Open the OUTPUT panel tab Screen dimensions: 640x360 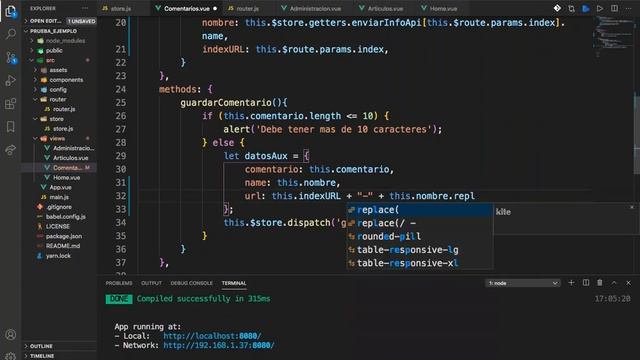(151, 283)
